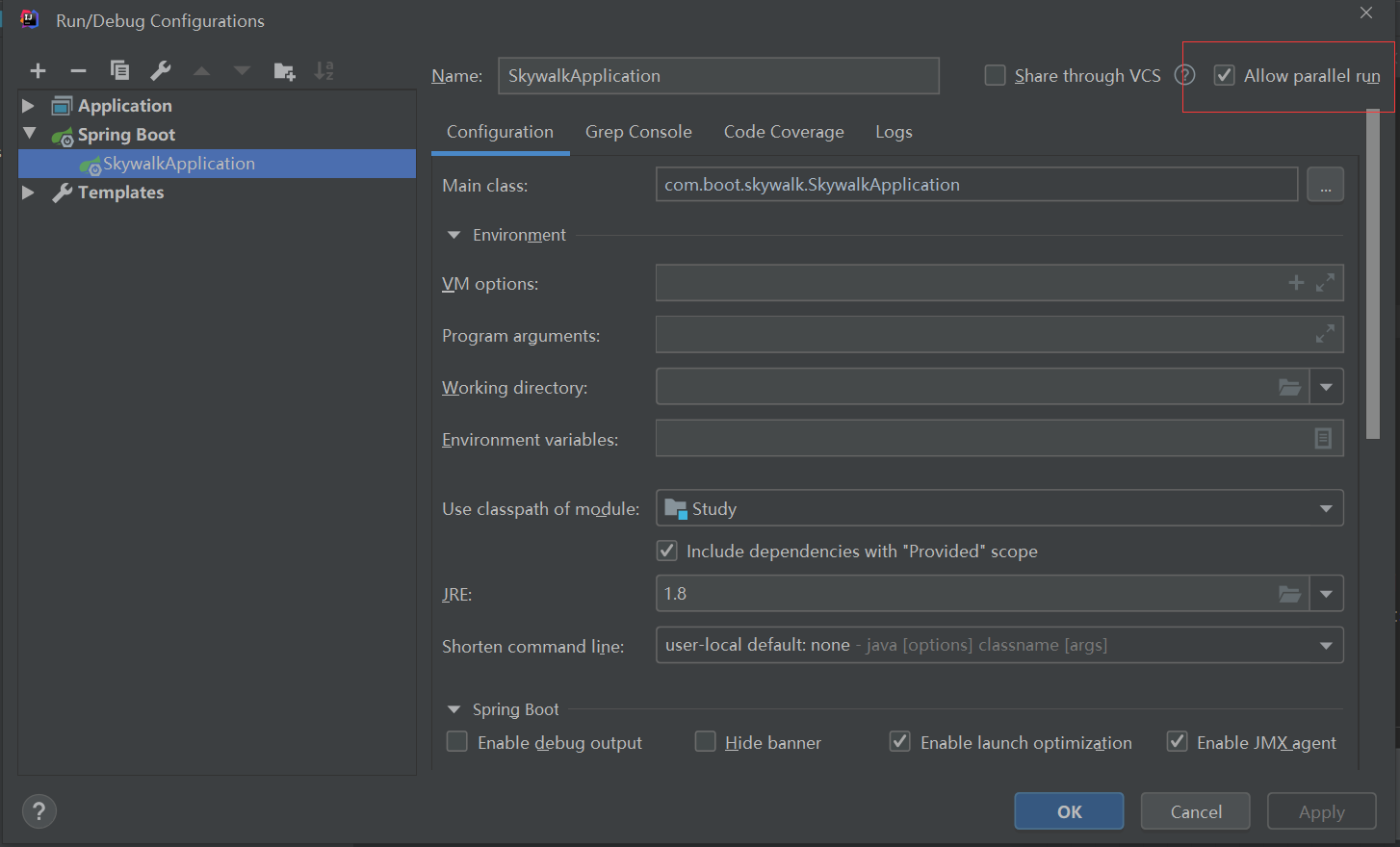Click the vertical scrollbar of settings panel

[x=1373, y=274]
